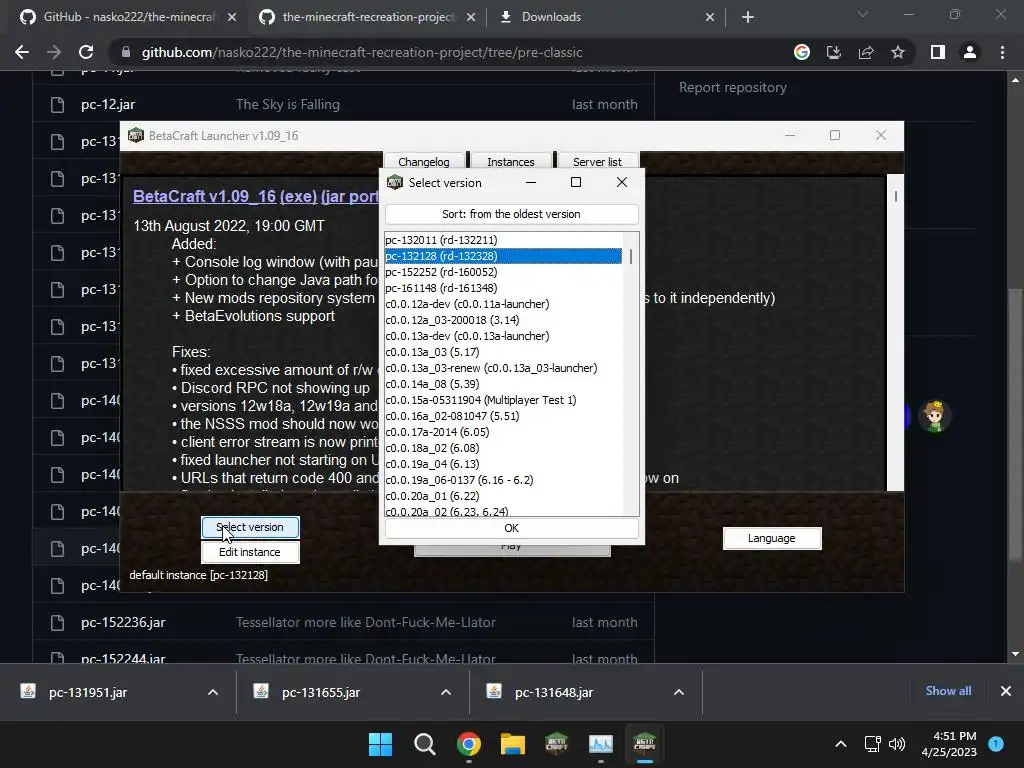Click the version list scrollbar thumb

pyautogui.click(x=631, y=256)
